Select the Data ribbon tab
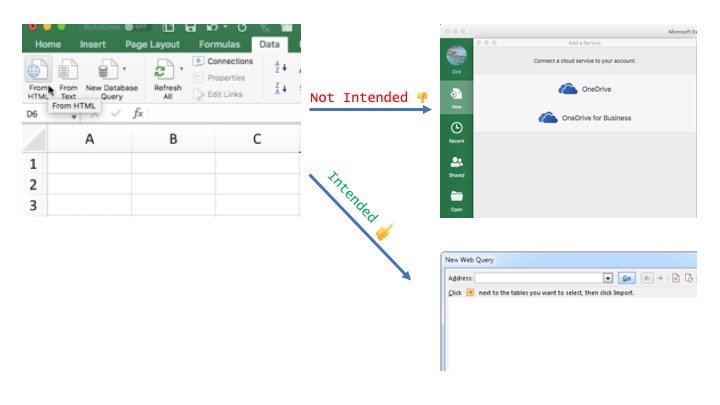This screenshot has width=720, height=405. click(x=269, y=44)
